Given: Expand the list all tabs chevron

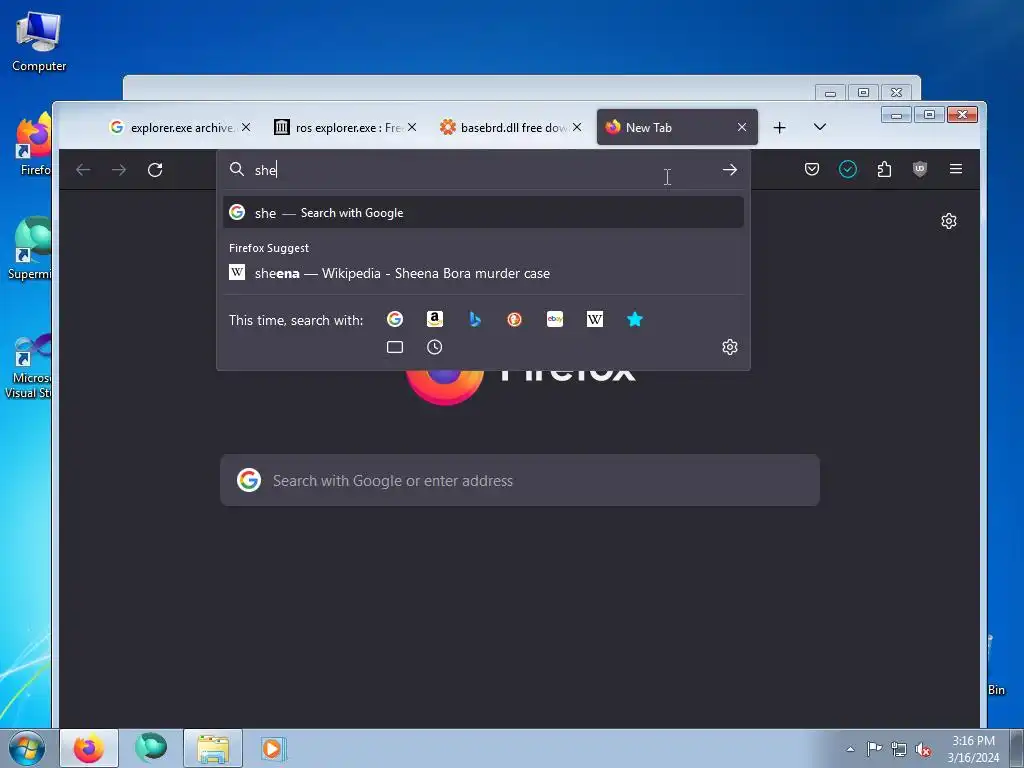Looking at the screenshot, I should [x=820, y=127].
